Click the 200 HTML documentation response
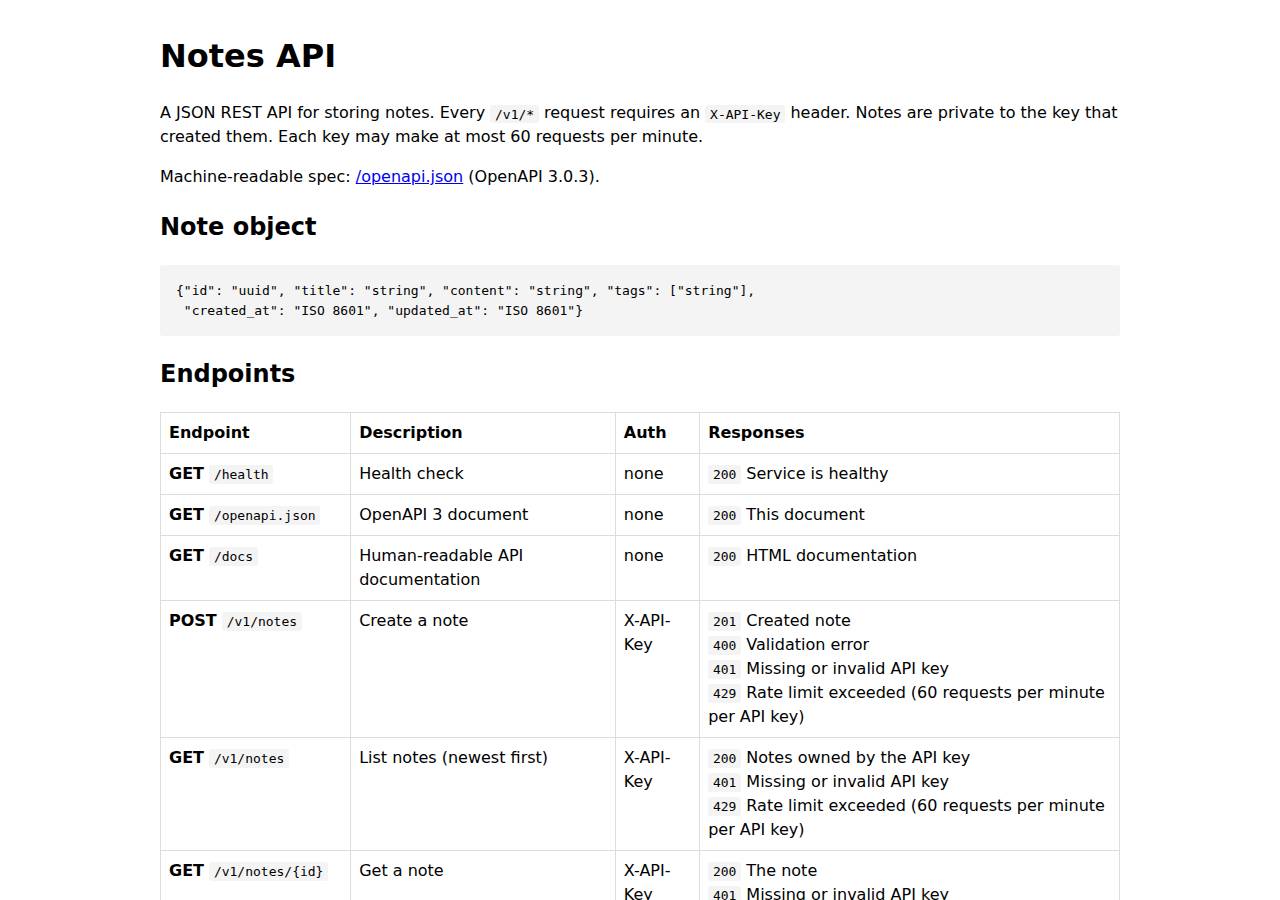Screen dimensions: 1280x900 (812, 555)
